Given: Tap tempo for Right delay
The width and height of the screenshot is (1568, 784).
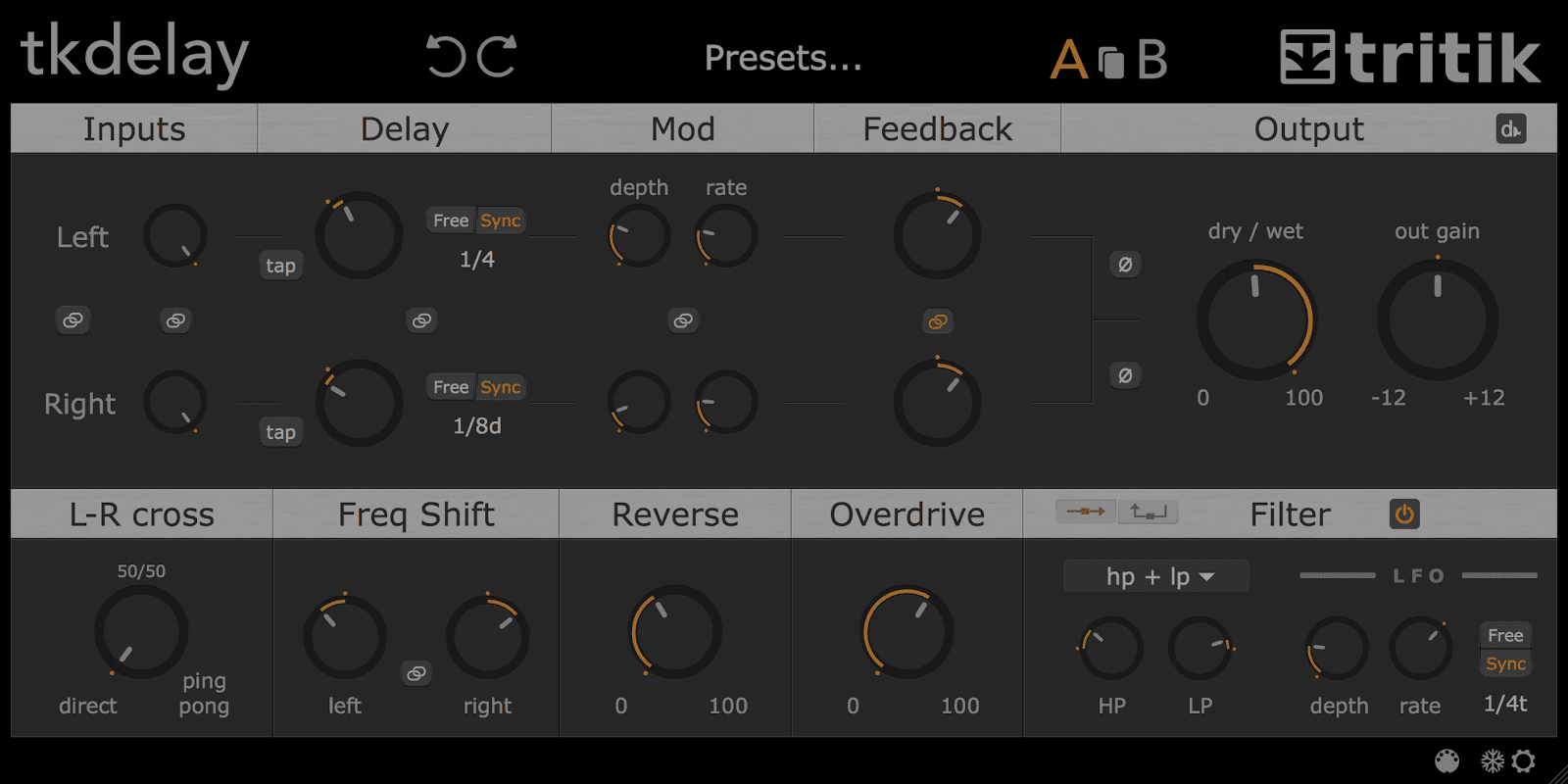Looking at the screenshot, I should tap(280, 432).
